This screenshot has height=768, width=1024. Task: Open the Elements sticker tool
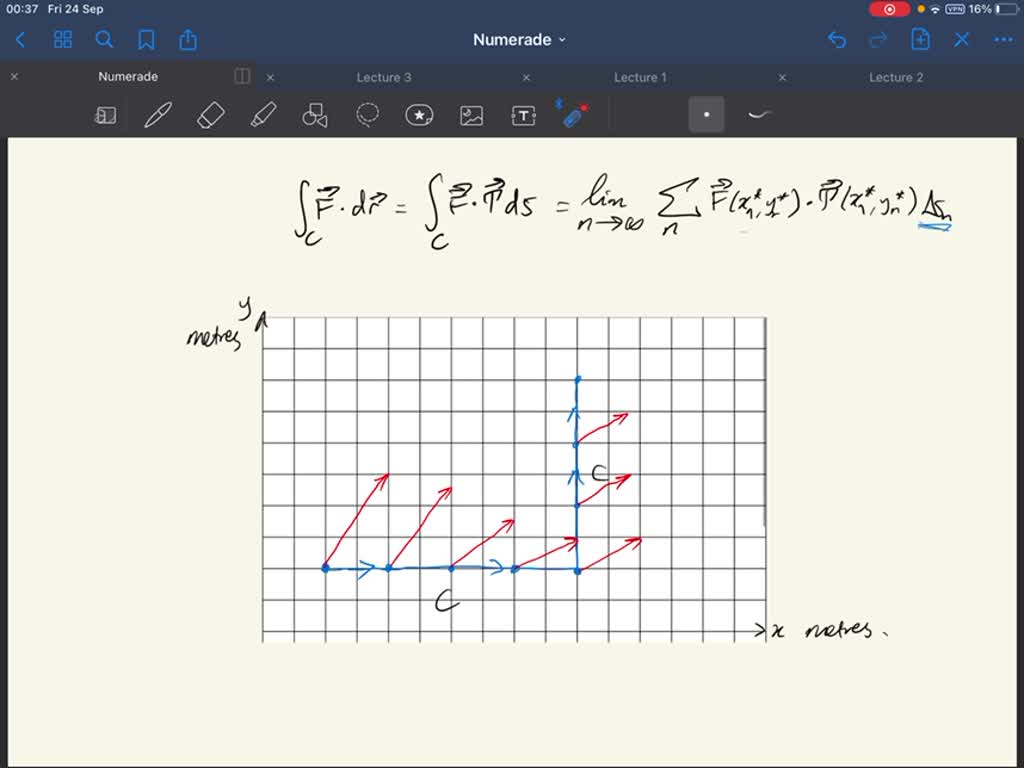(x=418, y=115)
